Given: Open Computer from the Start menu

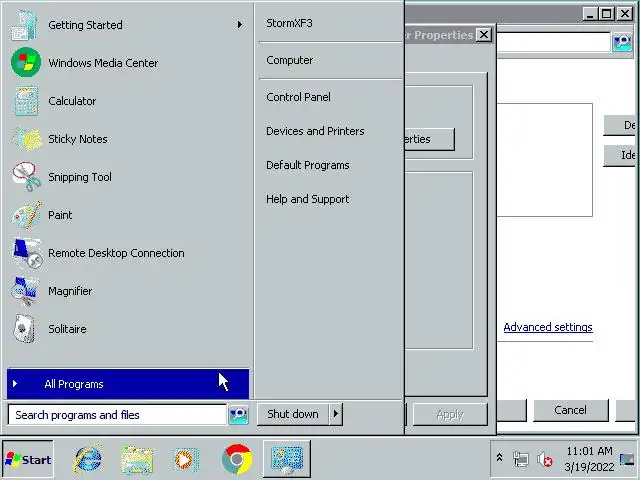Looking at the screenshot, I should coord(290,60).
